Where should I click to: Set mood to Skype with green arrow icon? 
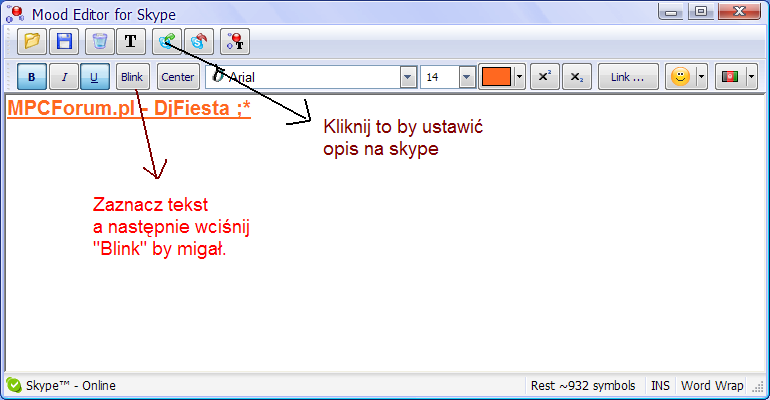(167, 41)
